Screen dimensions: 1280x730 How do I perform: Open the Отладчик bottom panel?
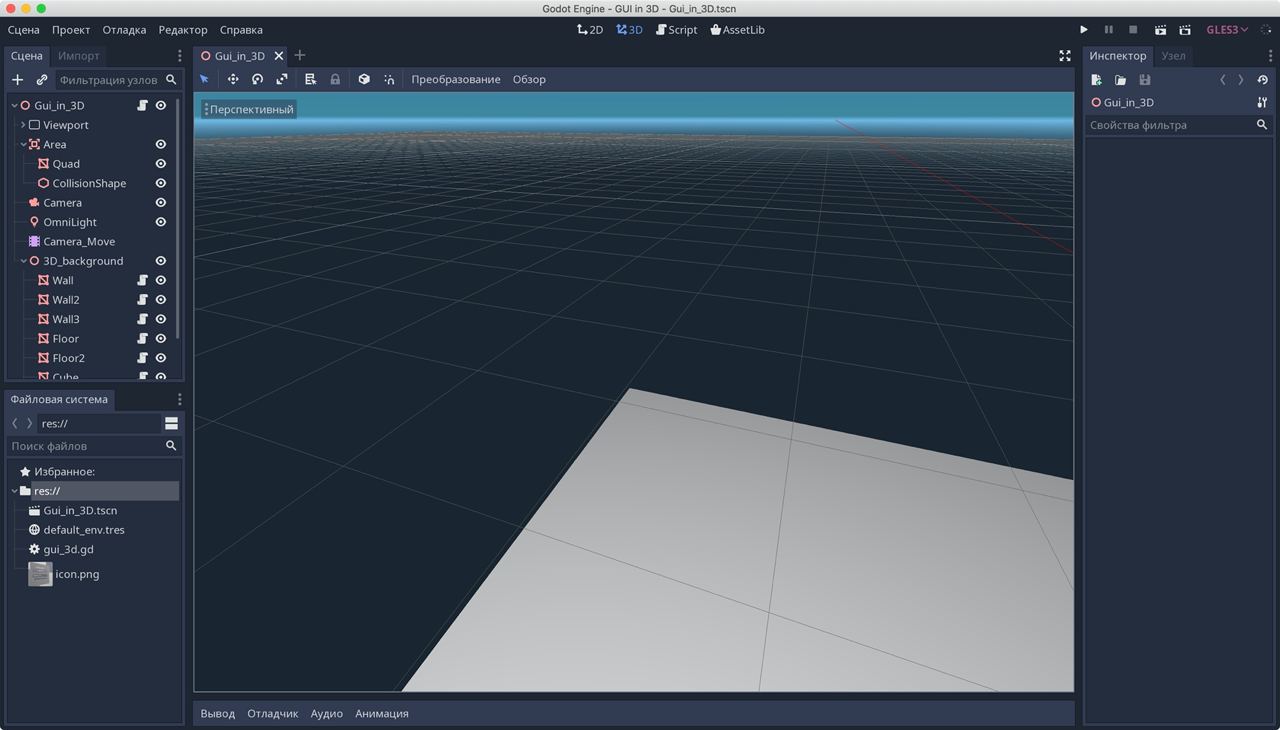(x=273, y=713)
